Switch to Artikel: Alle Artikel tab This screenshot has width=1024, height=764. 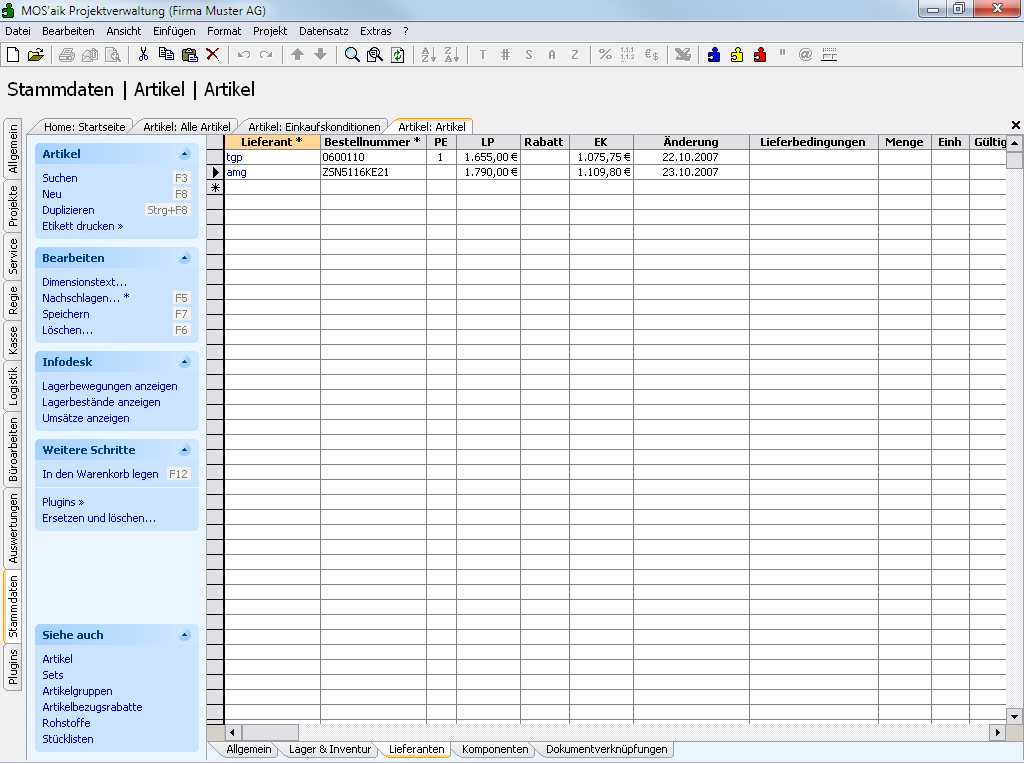coord(187,127)
